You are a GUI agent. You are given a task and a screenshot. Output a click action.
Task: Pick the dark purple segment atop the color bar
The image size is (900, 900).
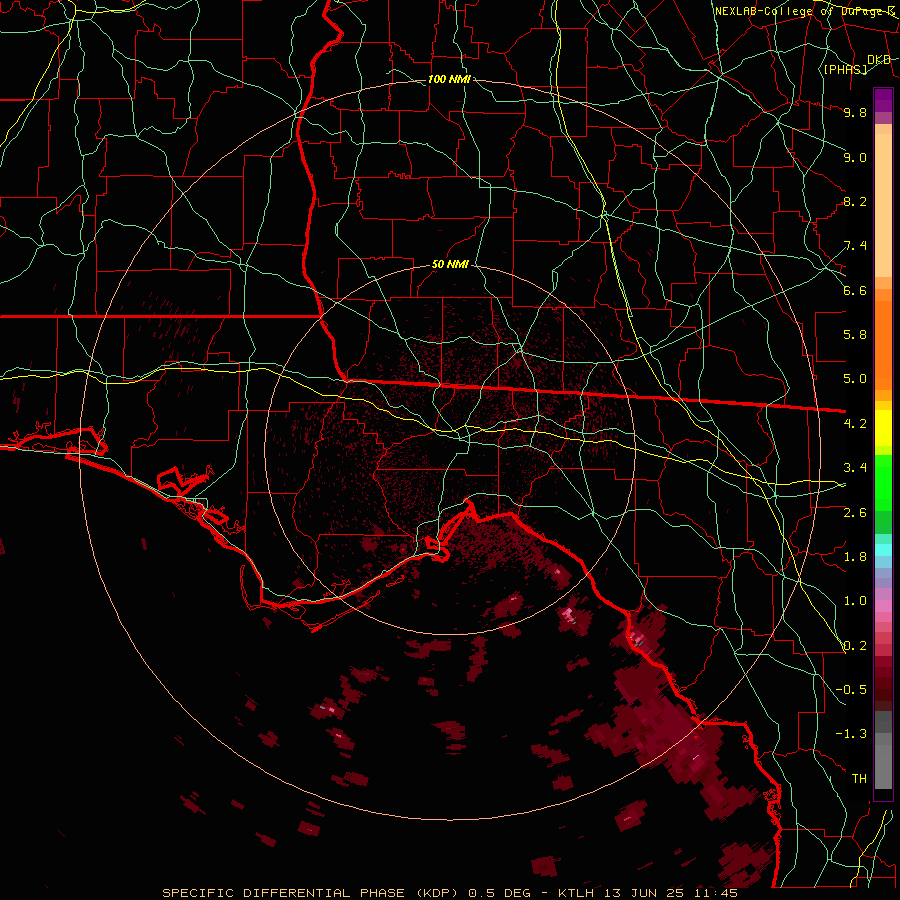point(883,100)
